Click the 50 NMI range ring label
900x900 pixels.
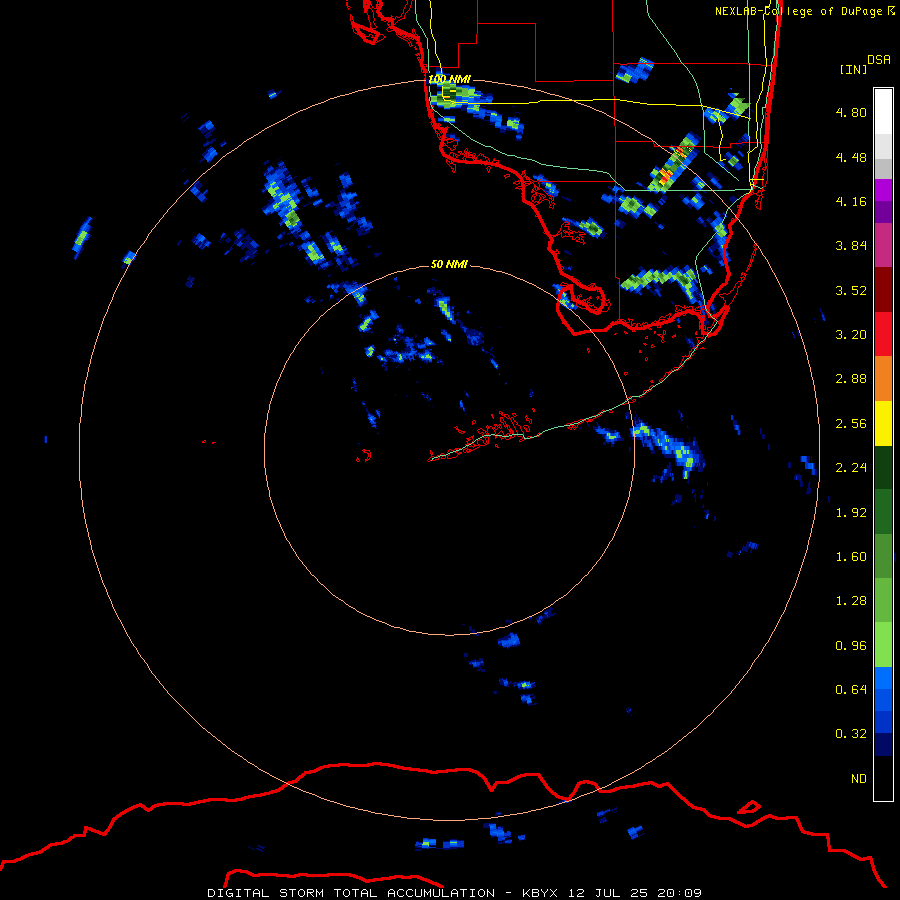click(x=449, y=264)
